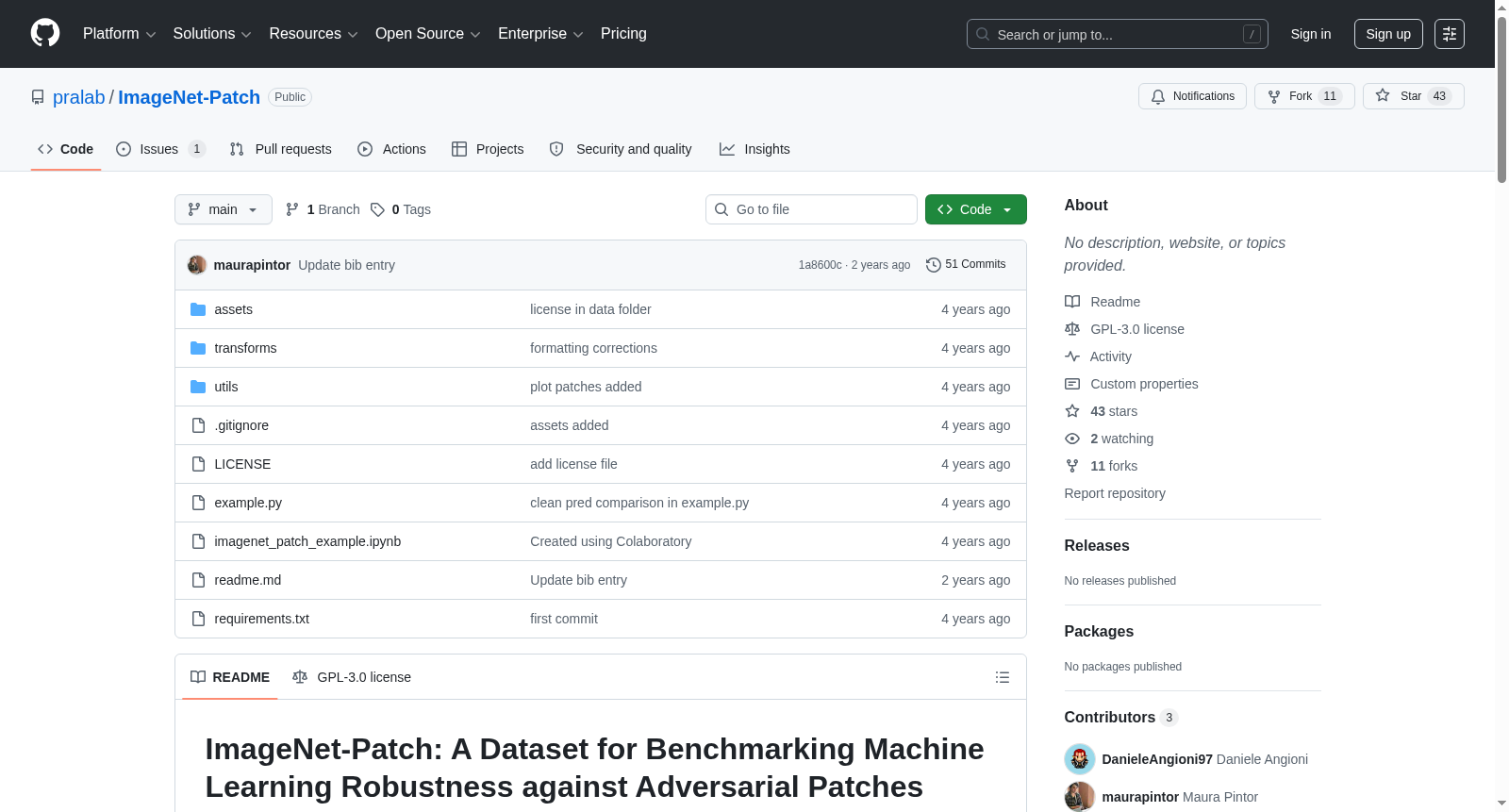Switch to the Issues tab

[x=160, y=149]
